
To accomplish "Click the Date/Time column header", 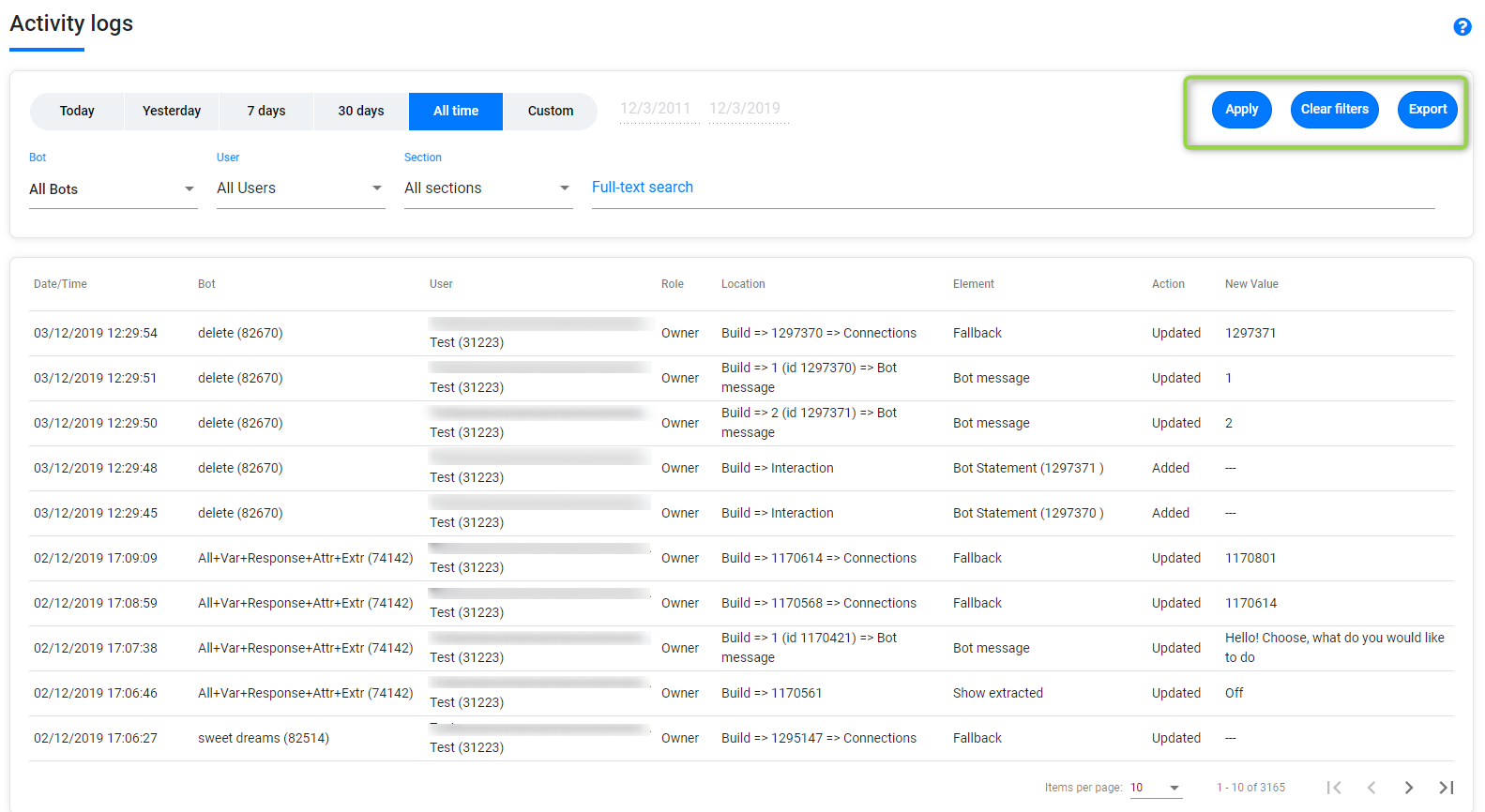I will (x=60, y=284).
